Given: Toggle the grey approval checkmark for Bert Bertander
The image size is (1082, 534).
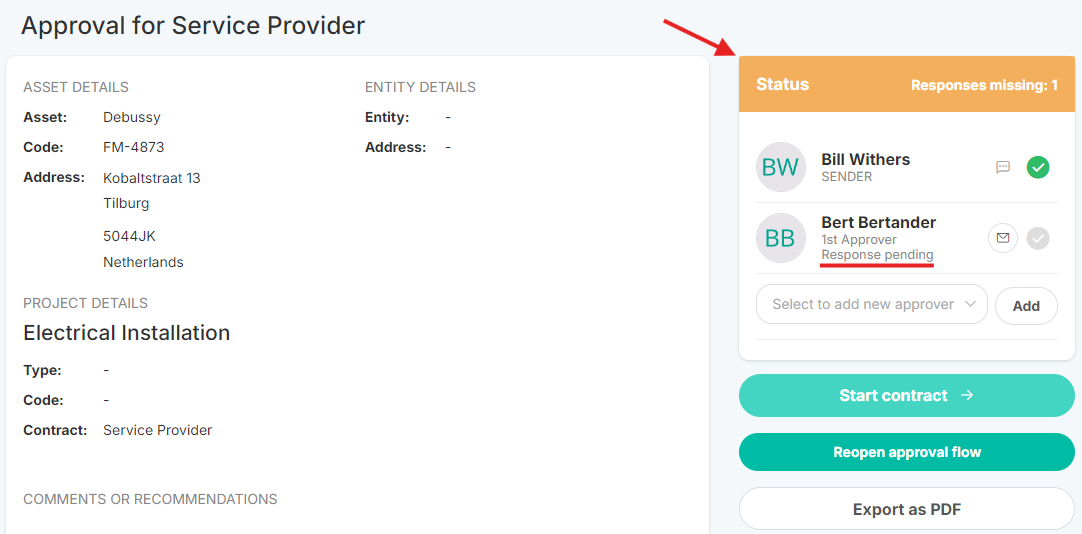Looking at the screenshot, I should 1038,238.
